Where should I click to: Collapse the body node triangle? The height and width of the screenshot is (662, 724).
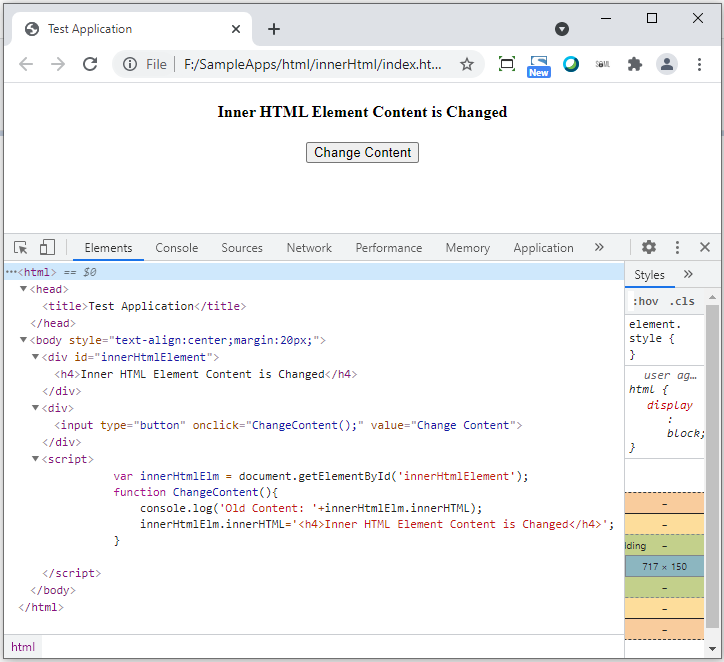(23, 340)
